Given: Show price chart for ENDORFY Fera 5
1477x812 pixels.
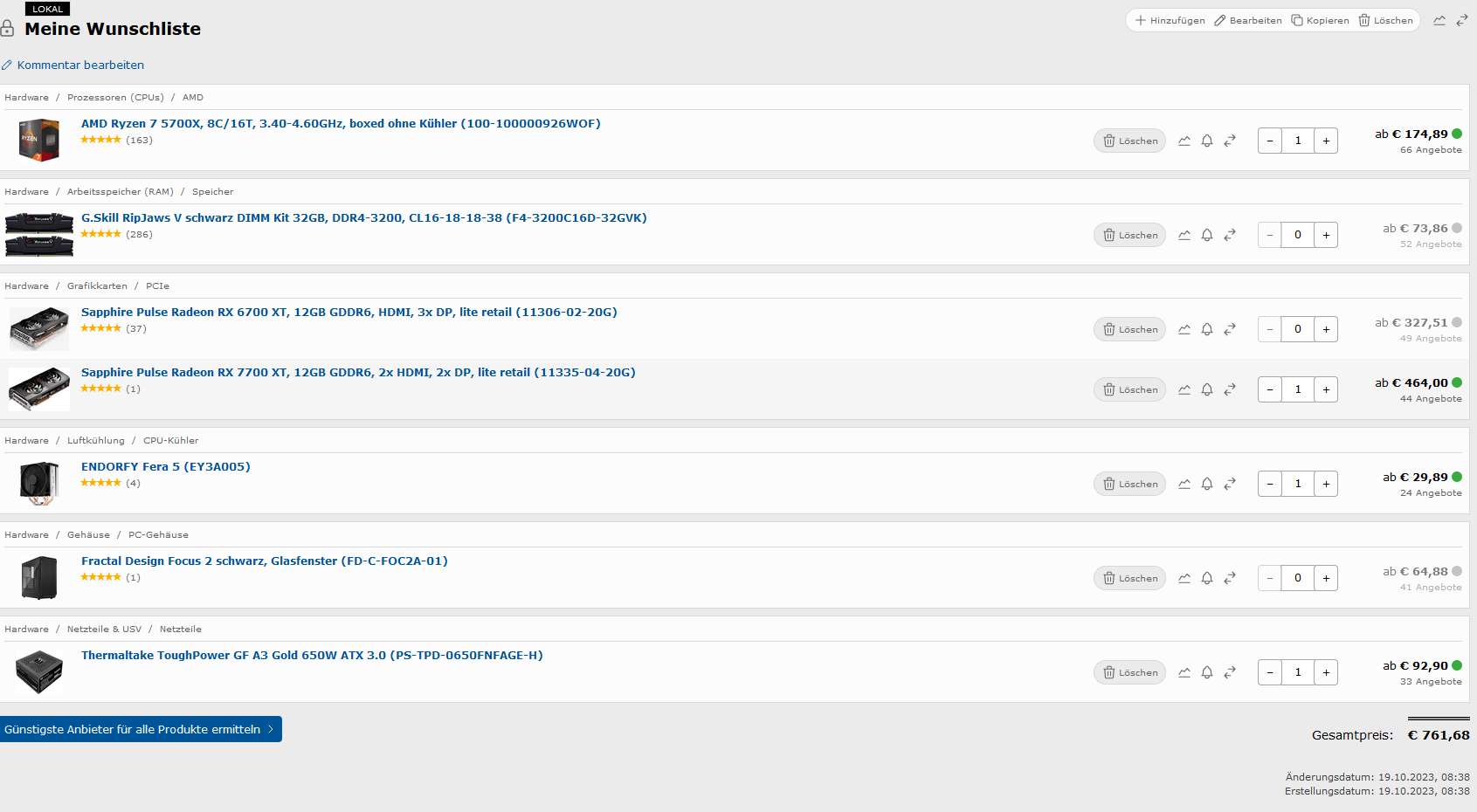Looking at the screenshot, I should tap(1184, 484).
